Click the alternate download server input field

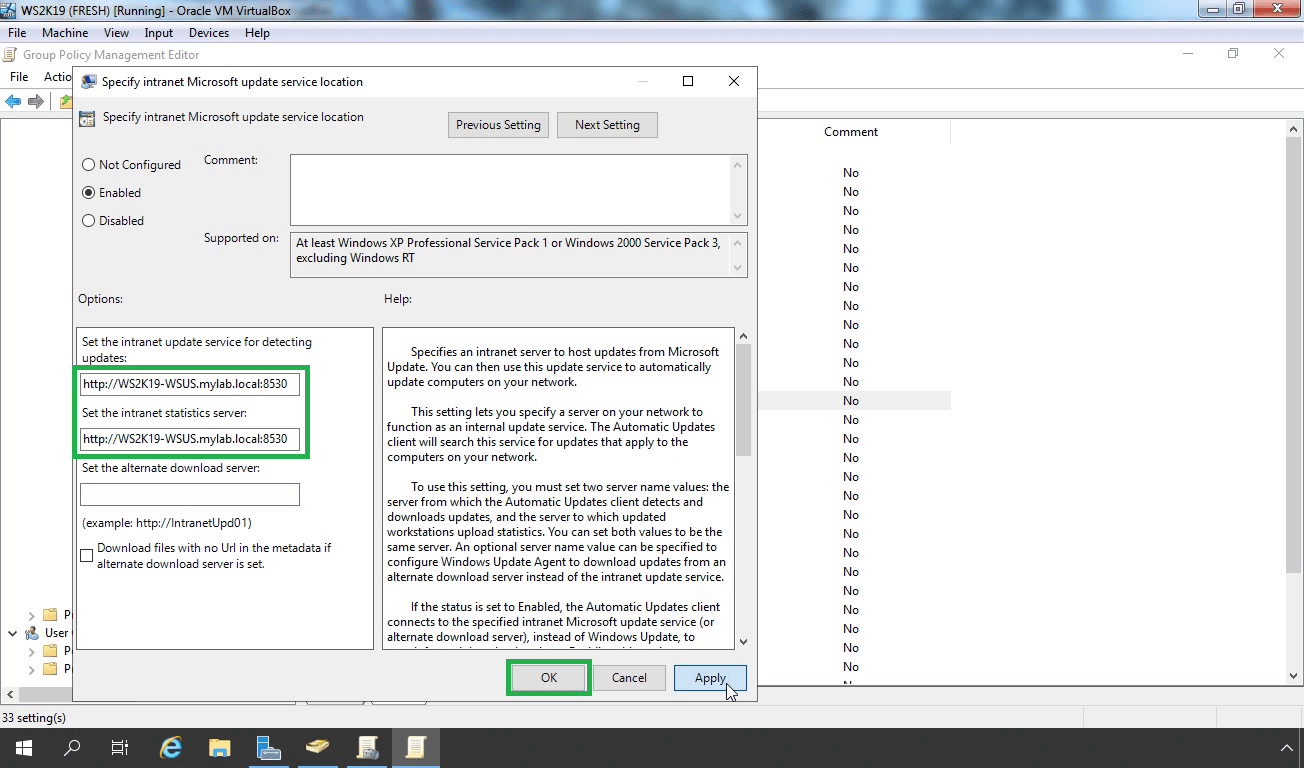click(x=190, y=494)
